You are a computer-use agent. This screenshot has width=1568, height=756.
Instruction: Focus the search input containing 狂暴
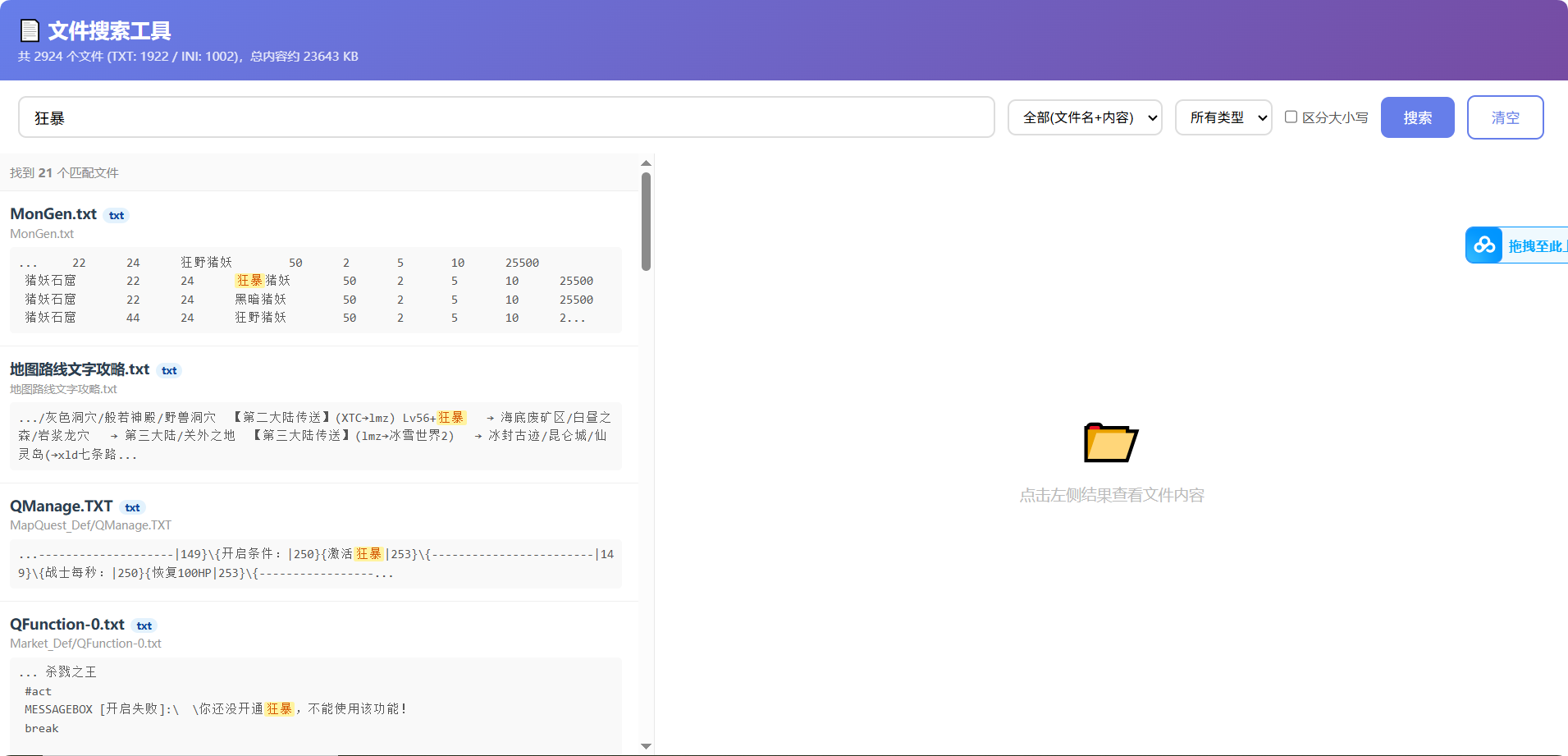pyautogui.click(x=506, y=117)
